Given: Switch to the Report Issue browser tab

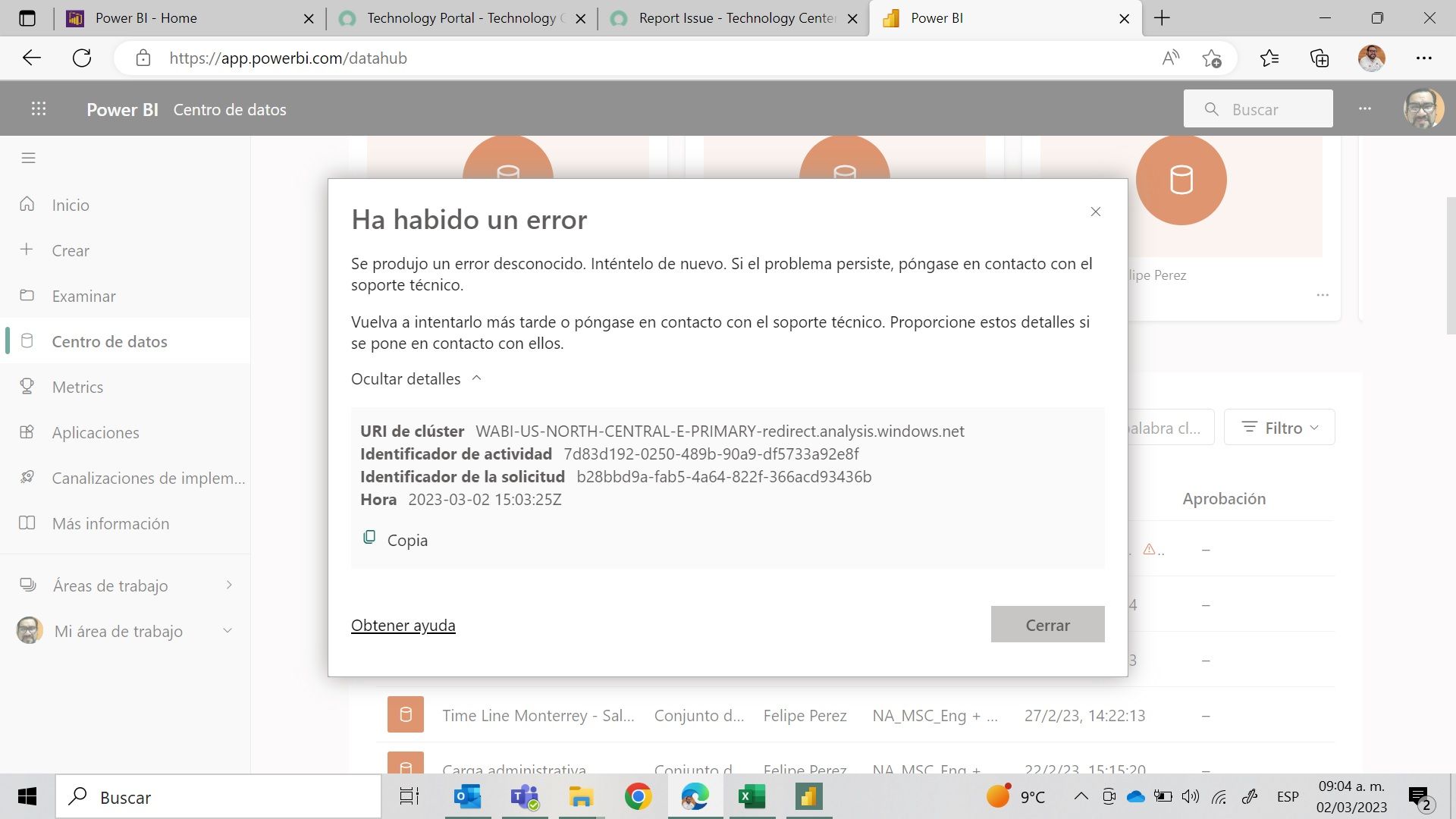Looking at the screenshot, I should coord(734,18).
